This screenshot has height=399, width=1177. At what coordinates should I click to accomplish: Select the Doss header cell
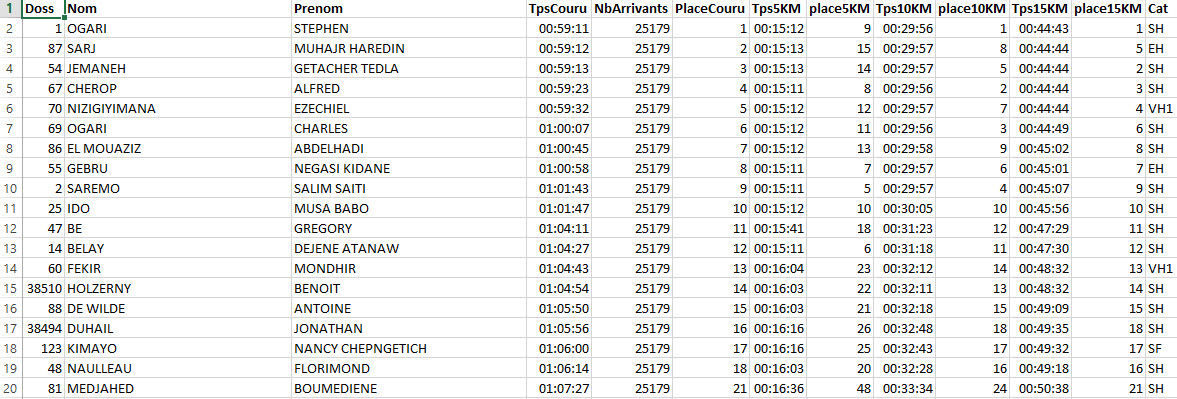[44, 9]
